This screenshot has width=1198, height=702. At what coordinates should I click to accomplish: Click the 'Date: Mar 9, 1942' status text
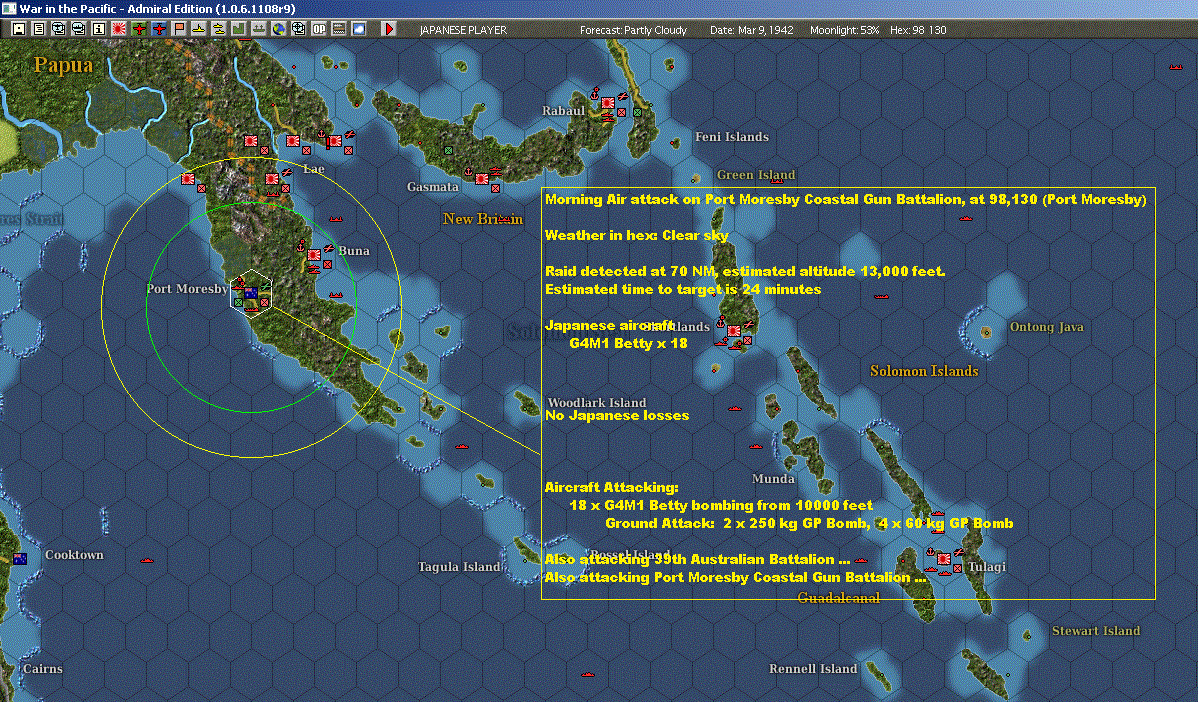[752, 30]
